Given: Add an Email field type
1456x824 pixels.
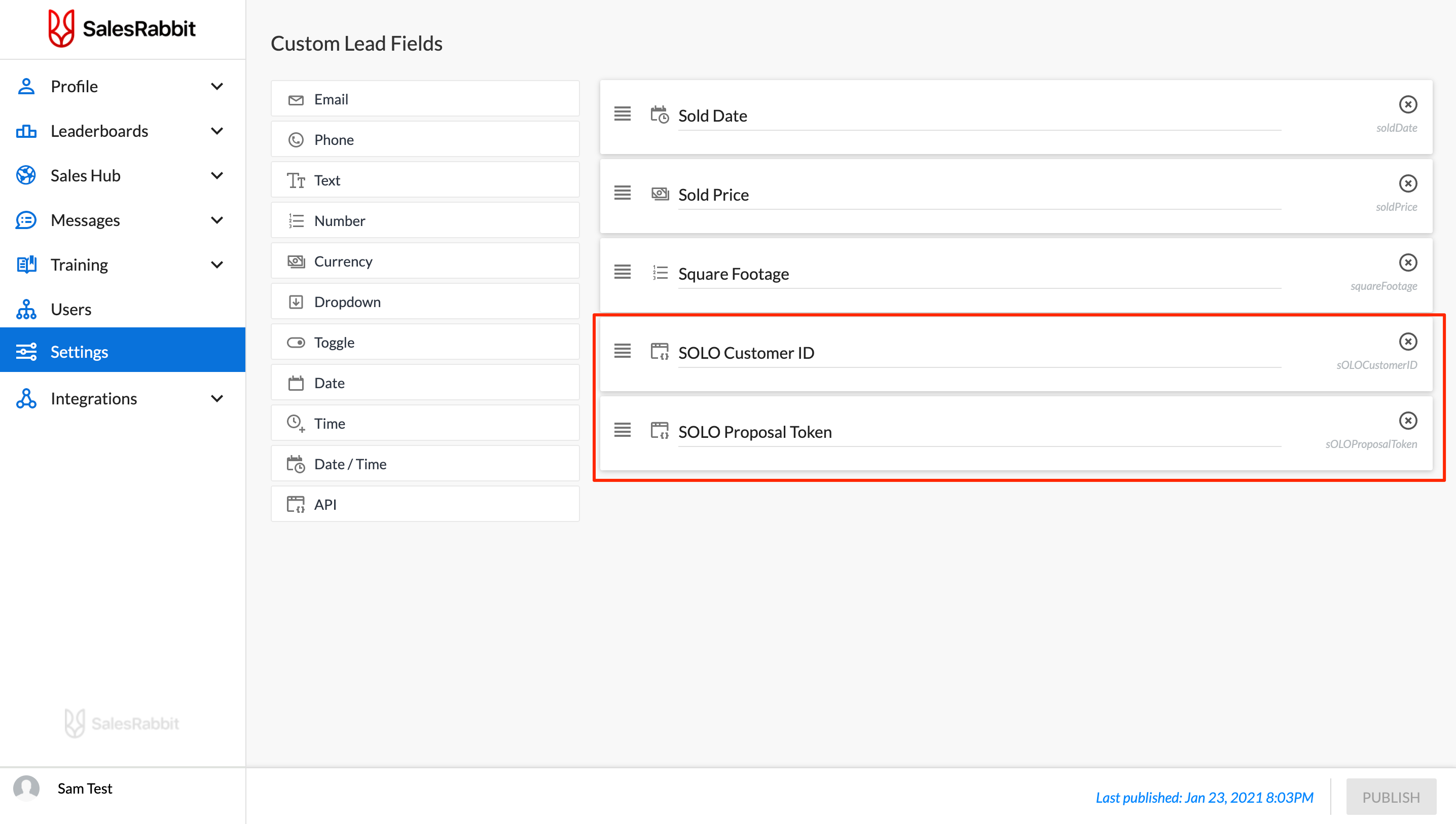Looking at the screenshot, I should 425,99.
